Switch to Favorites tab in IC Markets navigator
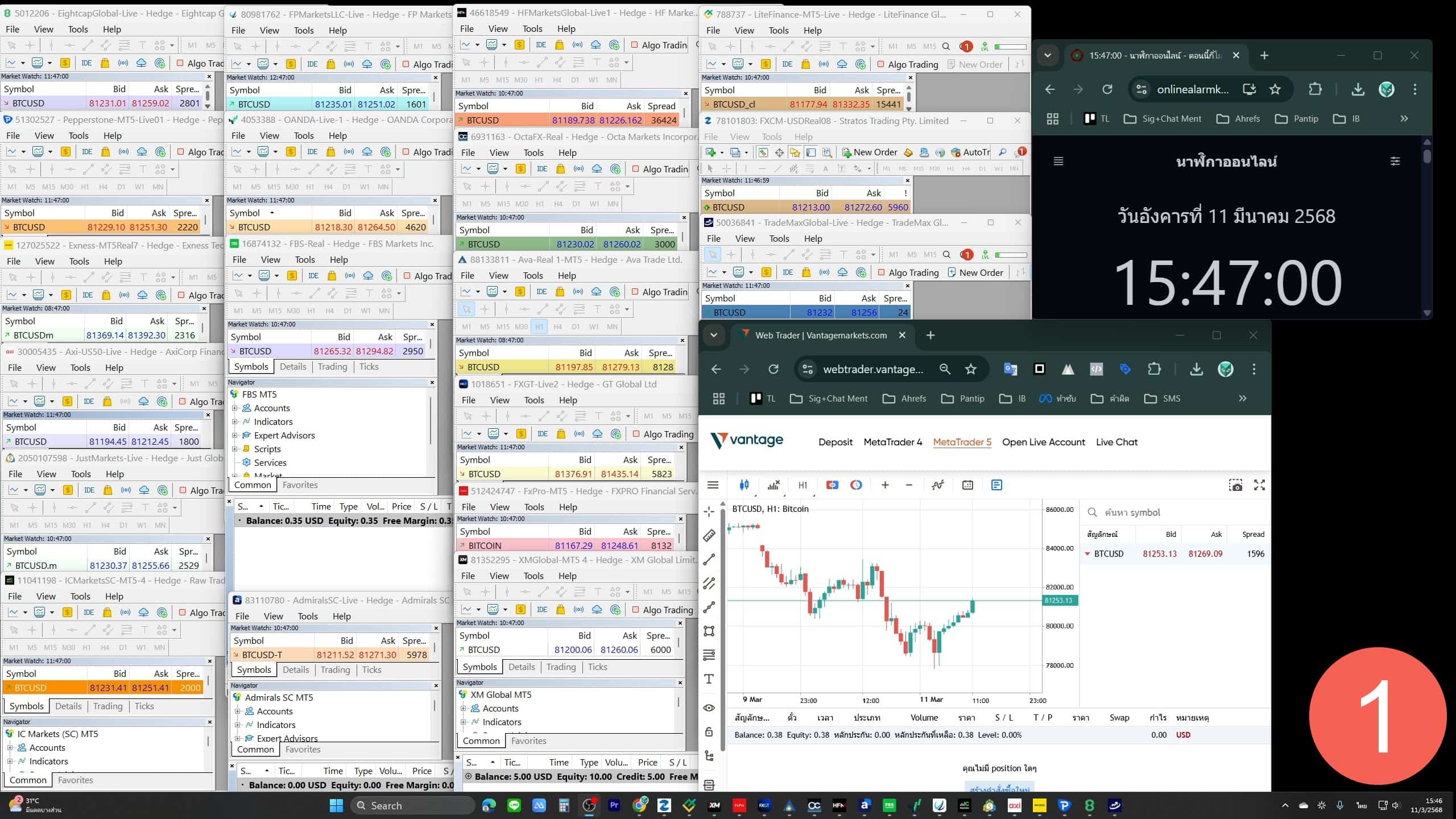The image size is (1456, 819). tap(76, 780)
